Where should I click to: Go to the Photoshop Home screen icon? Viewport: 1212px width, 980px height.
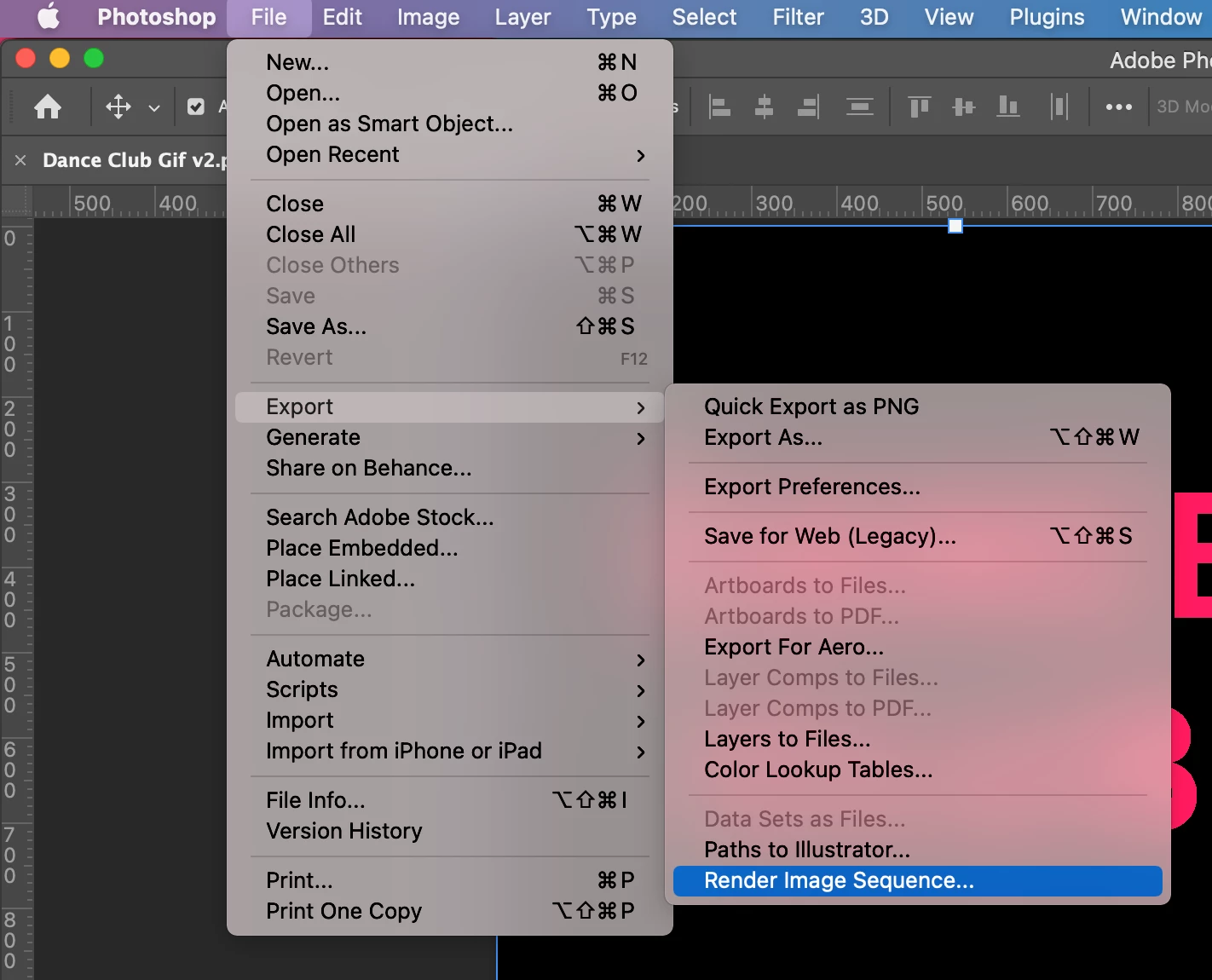pyautogui.click(x=48, y=107)
